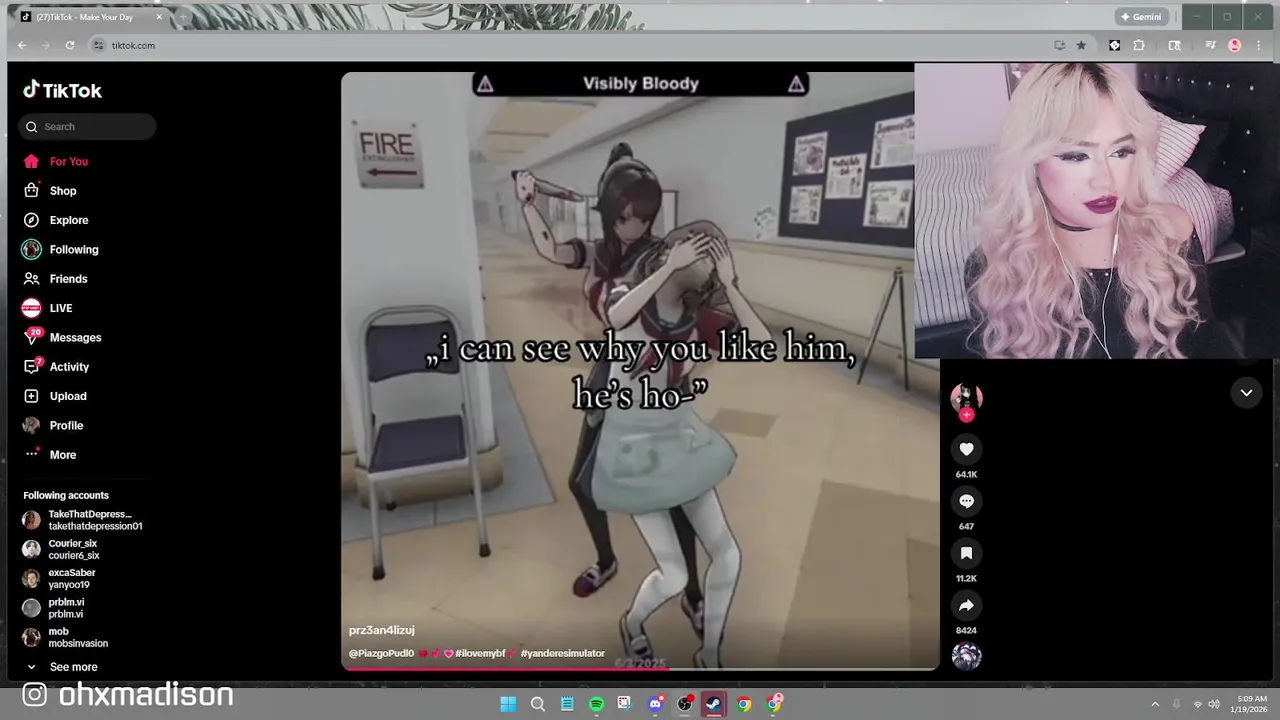
Task: Open the #yanderesimulator hashtag
Action: point(562,653)
